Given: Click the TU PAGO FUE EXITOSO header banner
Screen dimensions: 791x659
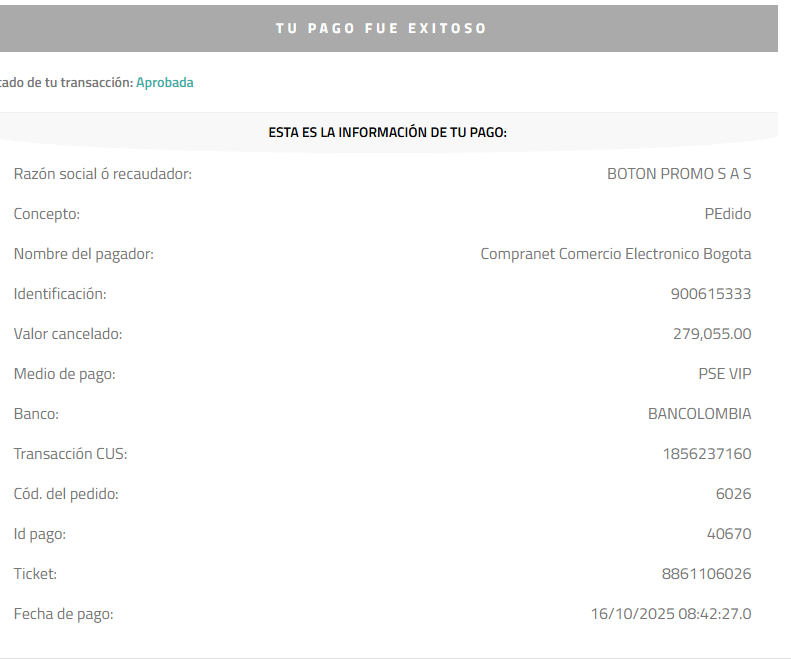Looking at the screenshot, I should [x=388, y=28].
